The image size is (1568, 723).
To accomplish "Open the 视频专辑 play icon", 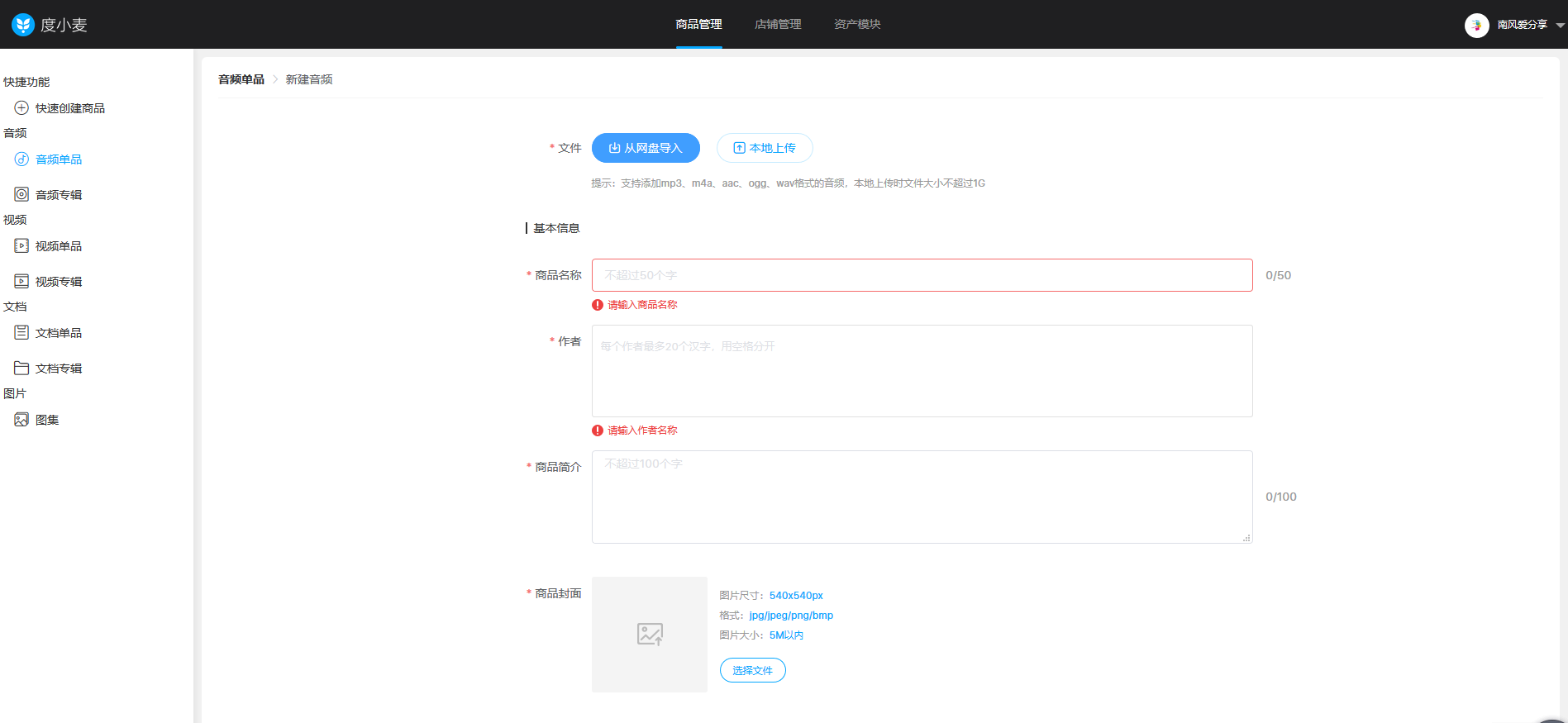I will point(21,282).
